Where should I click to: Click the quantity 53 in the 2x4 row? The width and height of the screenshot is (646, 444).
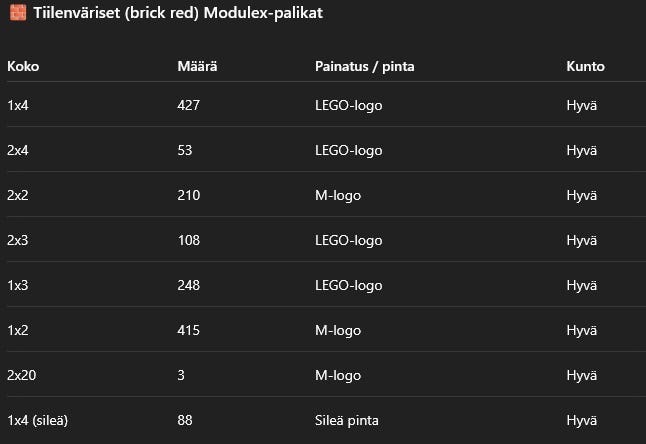click(185, 150)
